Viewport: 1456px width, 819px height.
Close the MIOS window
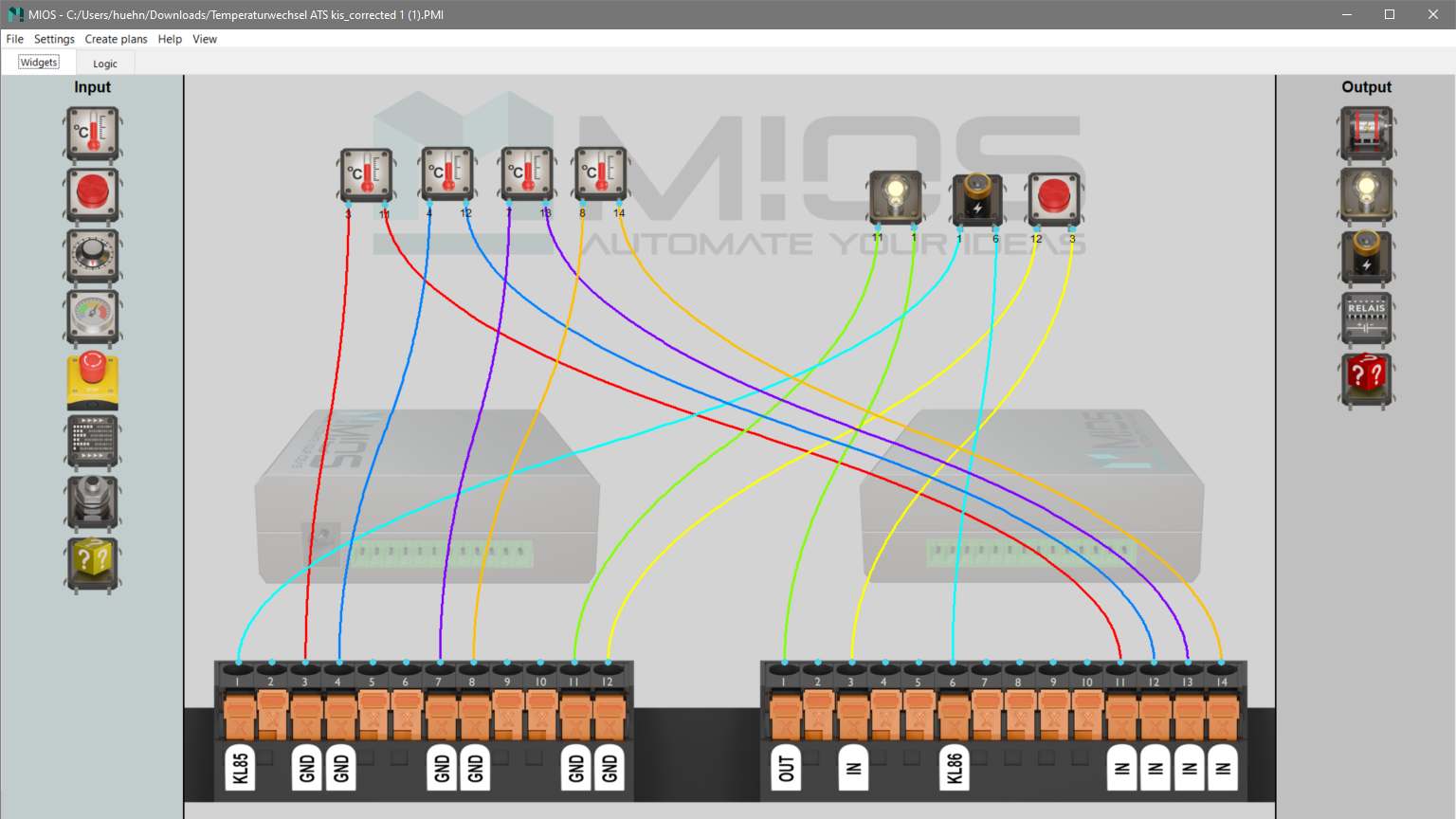click(x=1433, y=14)
